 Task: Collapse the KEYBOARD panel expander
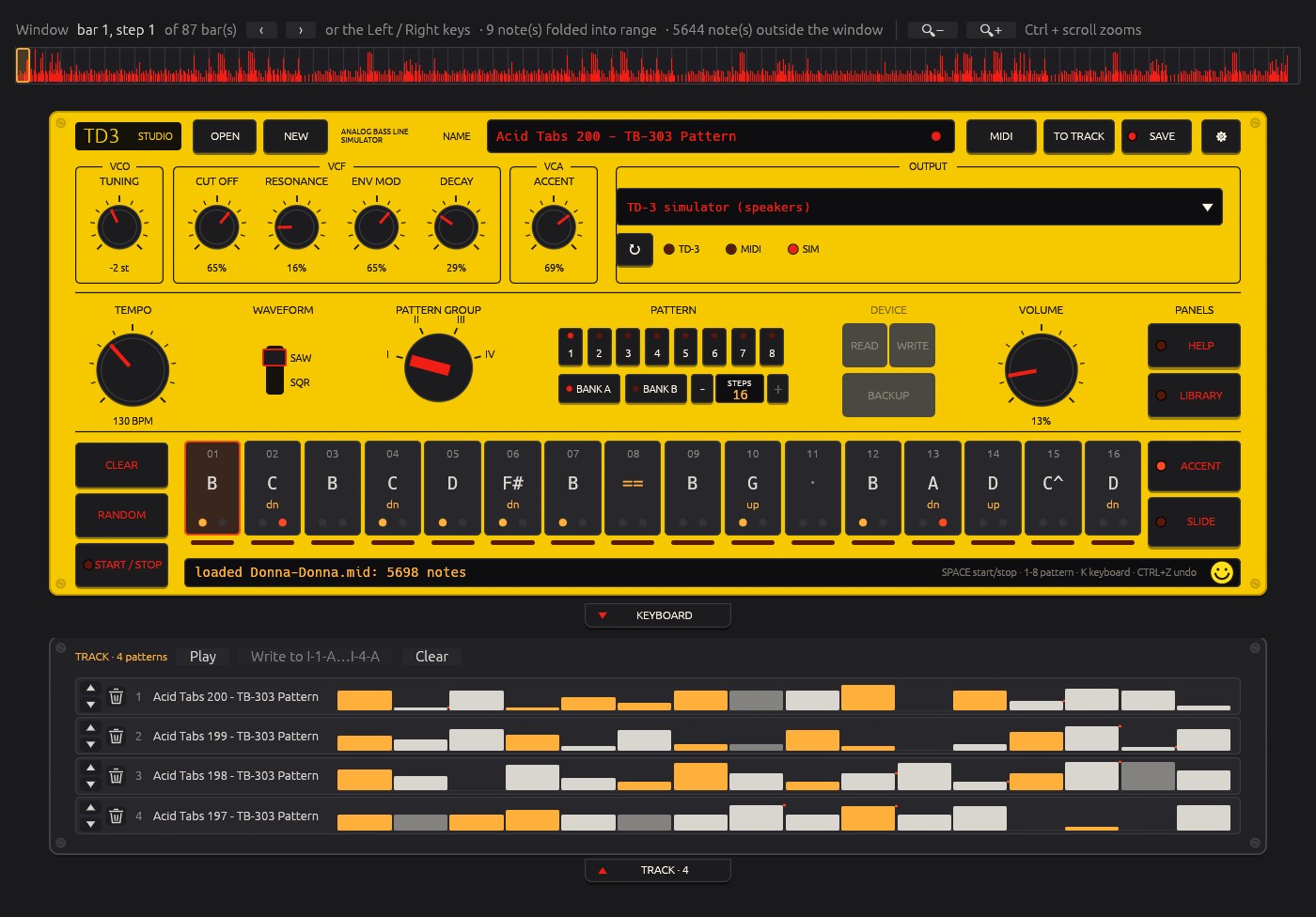[658, 615]
